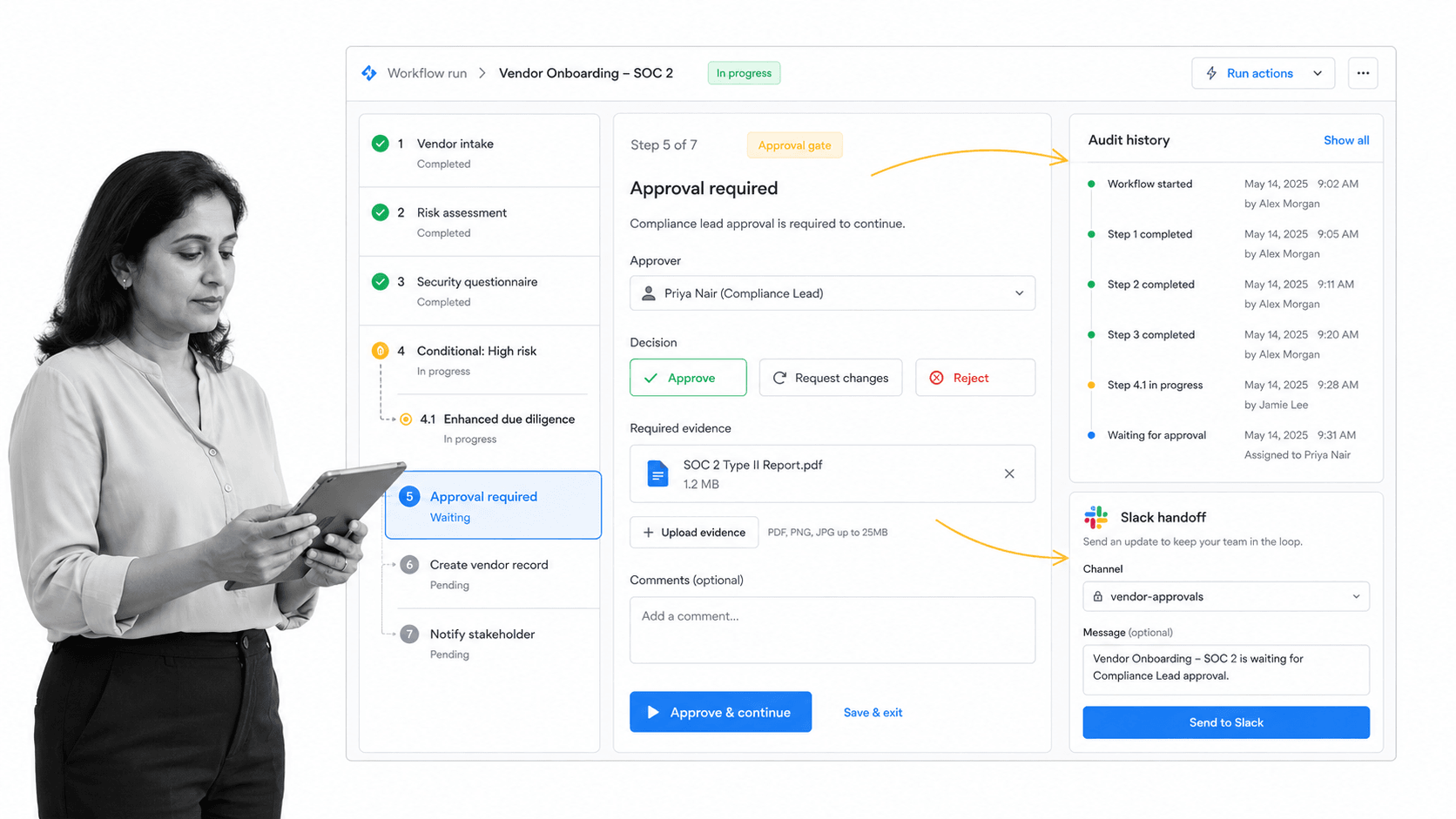
Task: Click the Upload evidence button
Action: (x=694, y=532)
